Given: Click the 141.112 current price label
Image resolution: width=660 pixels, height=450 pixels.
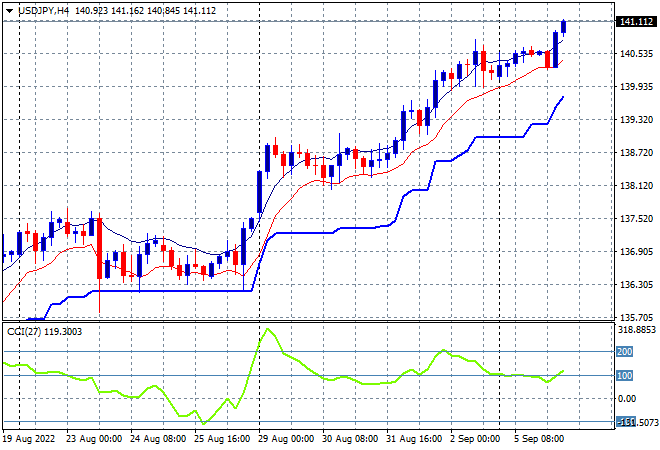Looking at the screenshot, I should click(x=636, y=21).
